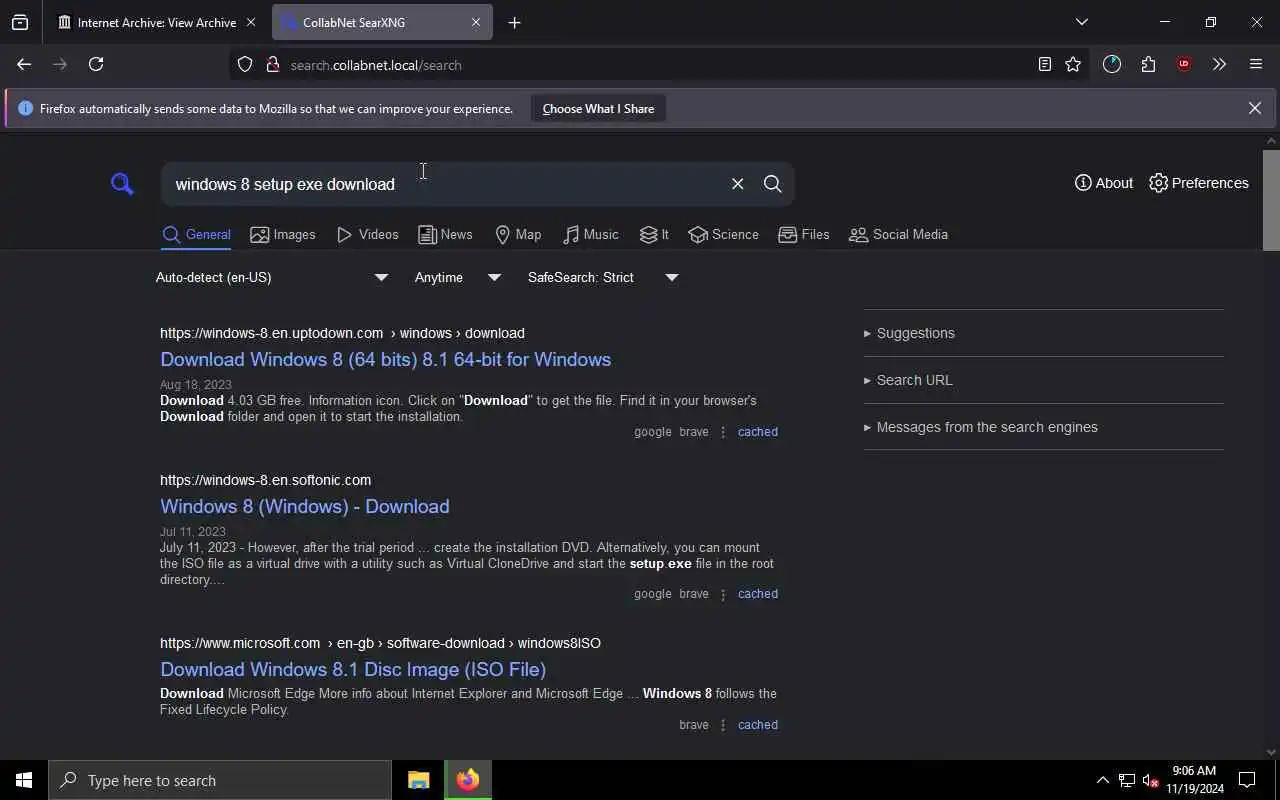Dismiss the Firefox data notification bar
The image size is (1280, 800).
(1254, 108)
